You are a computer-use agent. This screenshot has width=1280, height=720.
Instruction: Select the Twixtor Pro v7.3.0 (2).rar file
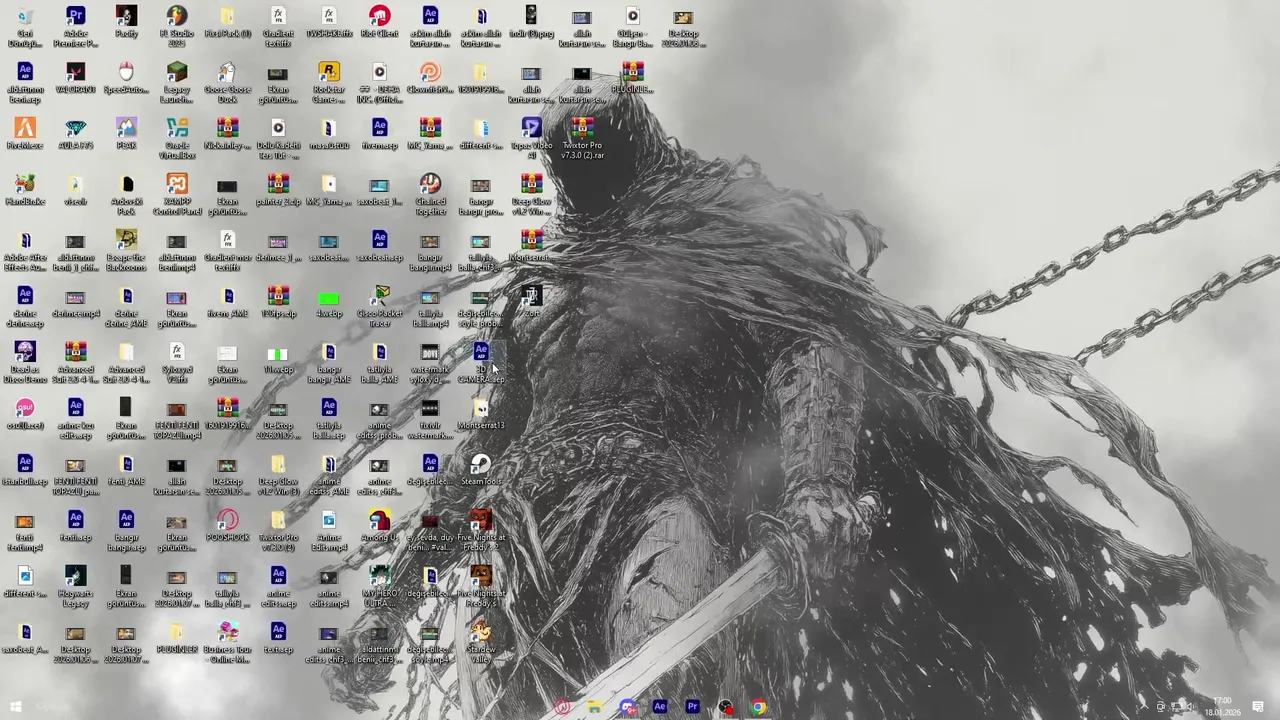(582, 139)
